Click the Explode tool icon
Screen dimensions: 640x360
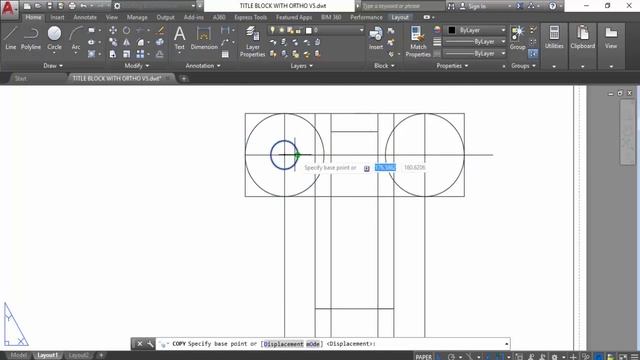160,42
